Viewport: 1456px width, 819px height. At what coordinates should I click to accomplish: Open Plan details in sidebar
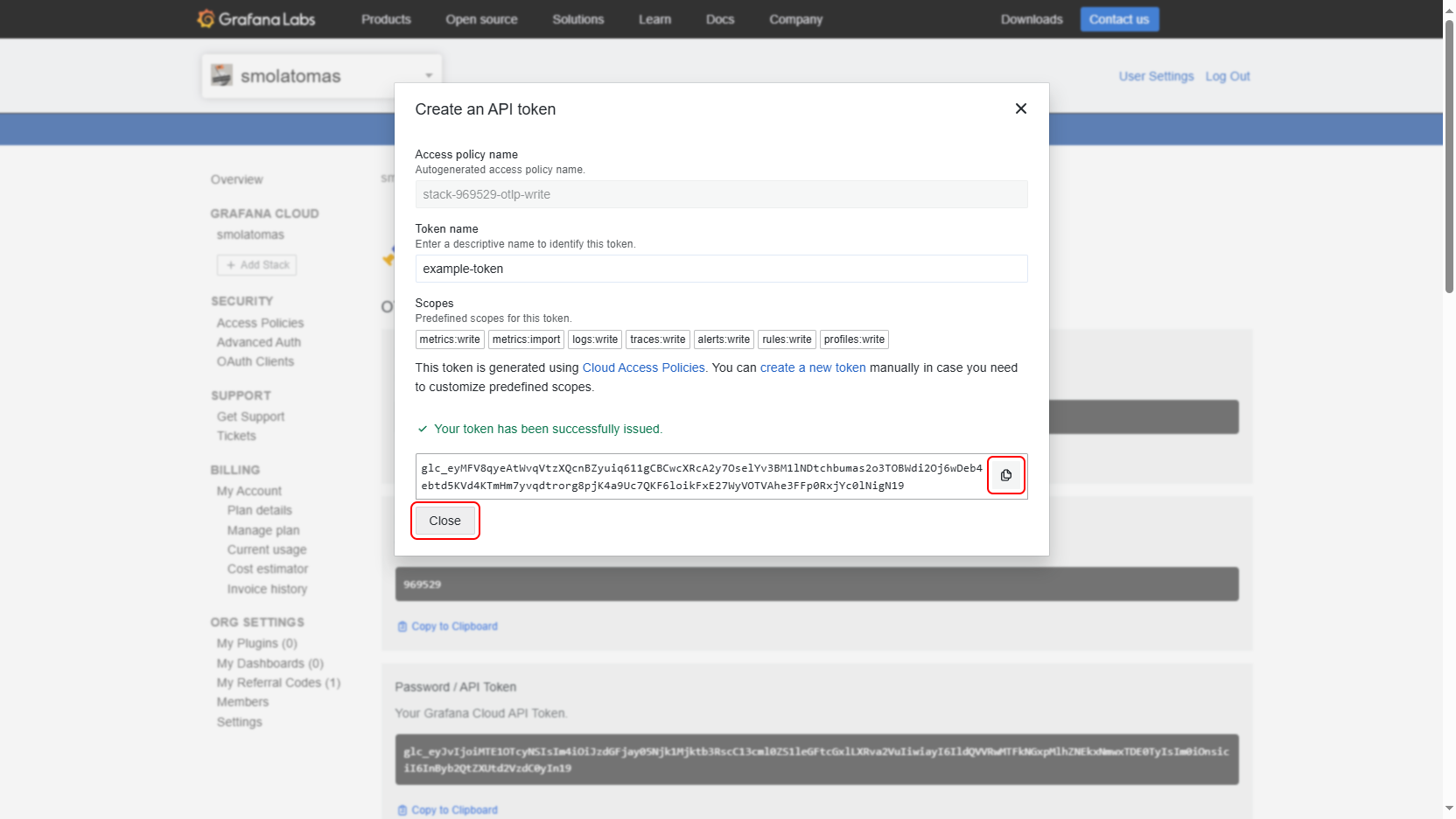click(x=259, y=510)
